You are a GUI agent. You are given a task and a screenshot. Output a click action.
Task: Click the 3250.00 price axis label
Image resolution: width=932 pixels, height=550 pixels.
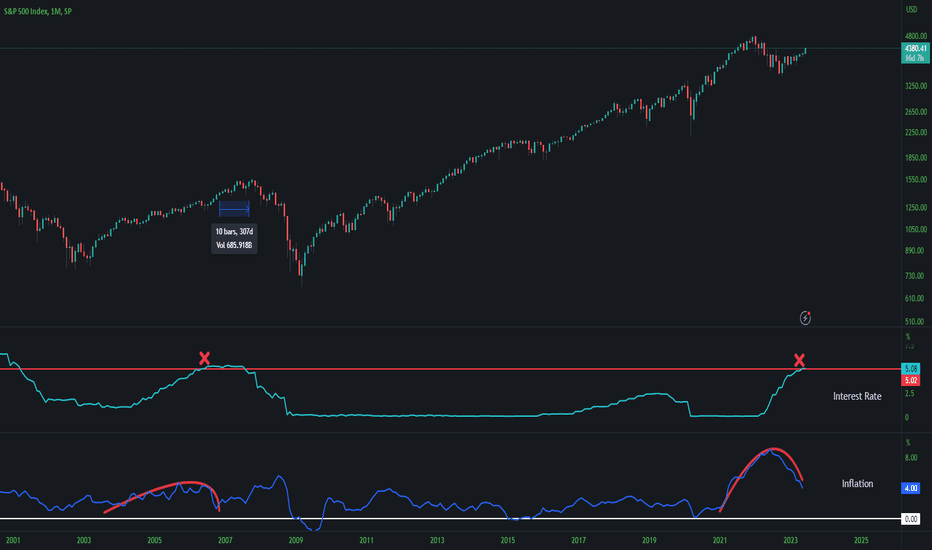point(916,86)
